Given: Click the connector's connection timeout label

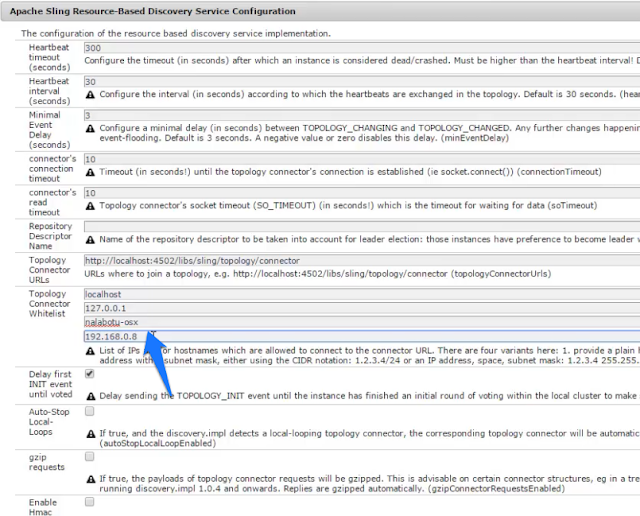Looking at the screenshot, I should pos(52,169).
